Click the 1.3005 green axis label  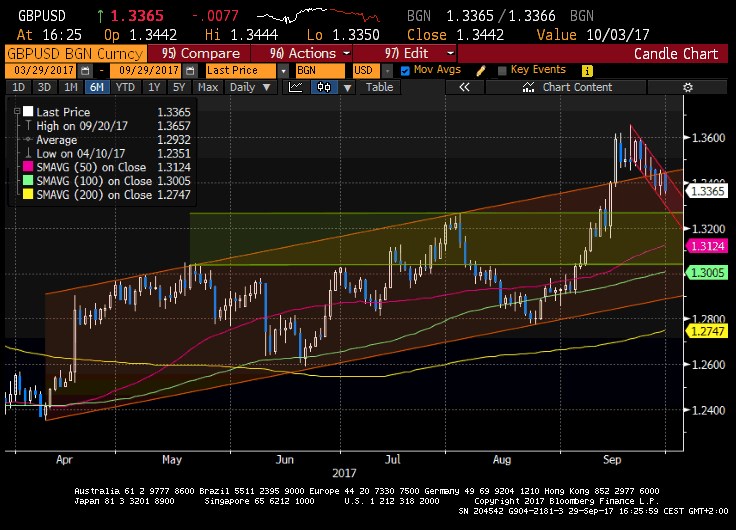[707, 273]
